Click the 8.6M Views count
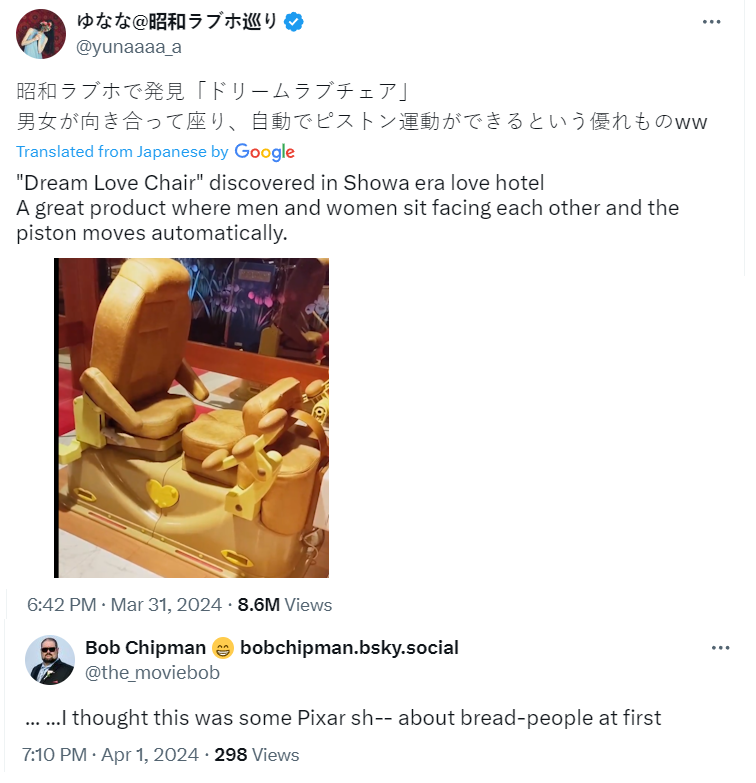This screenshot has height=783, width=756. [x=285, y=605]
